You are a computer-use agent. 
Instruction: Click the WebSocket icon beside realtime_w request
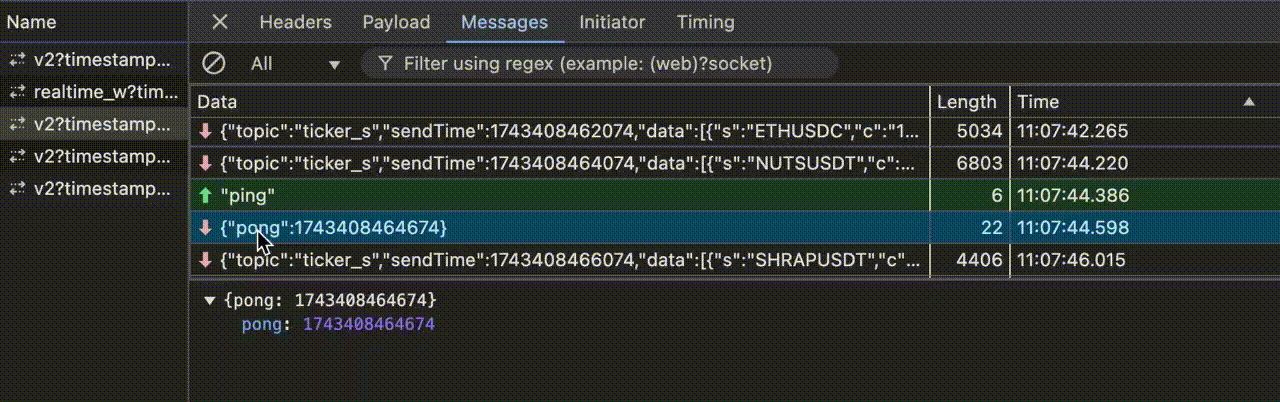[17, 93]
